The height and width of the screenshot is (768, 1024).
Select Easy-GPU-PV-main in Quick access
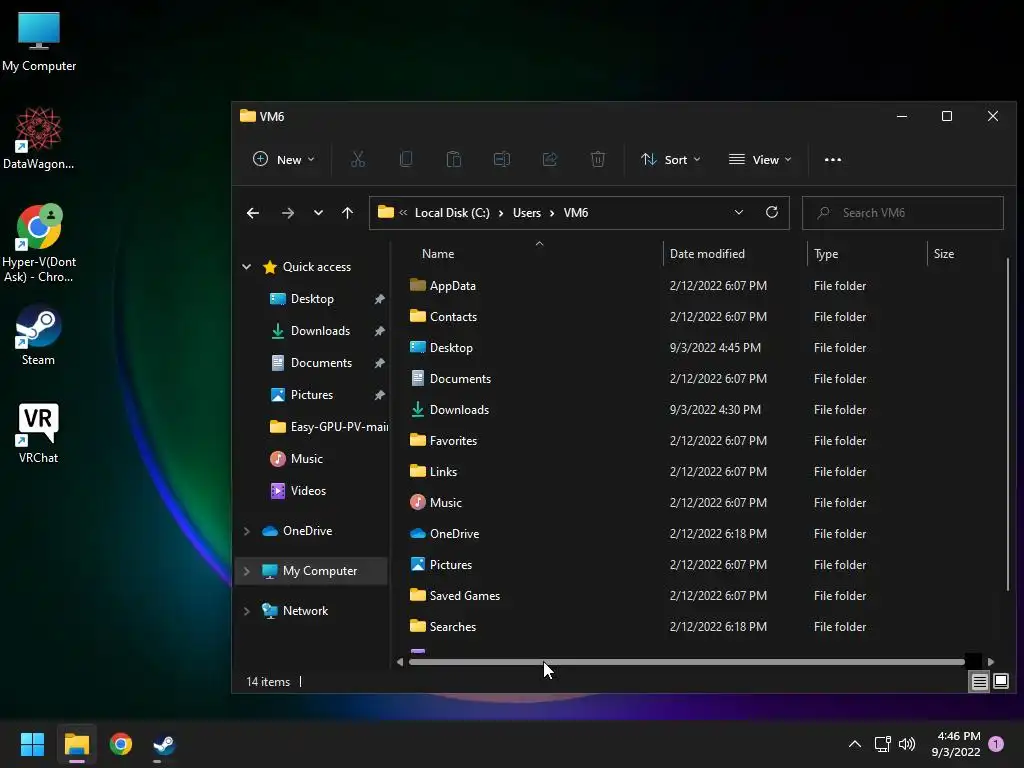pos(328,426)
